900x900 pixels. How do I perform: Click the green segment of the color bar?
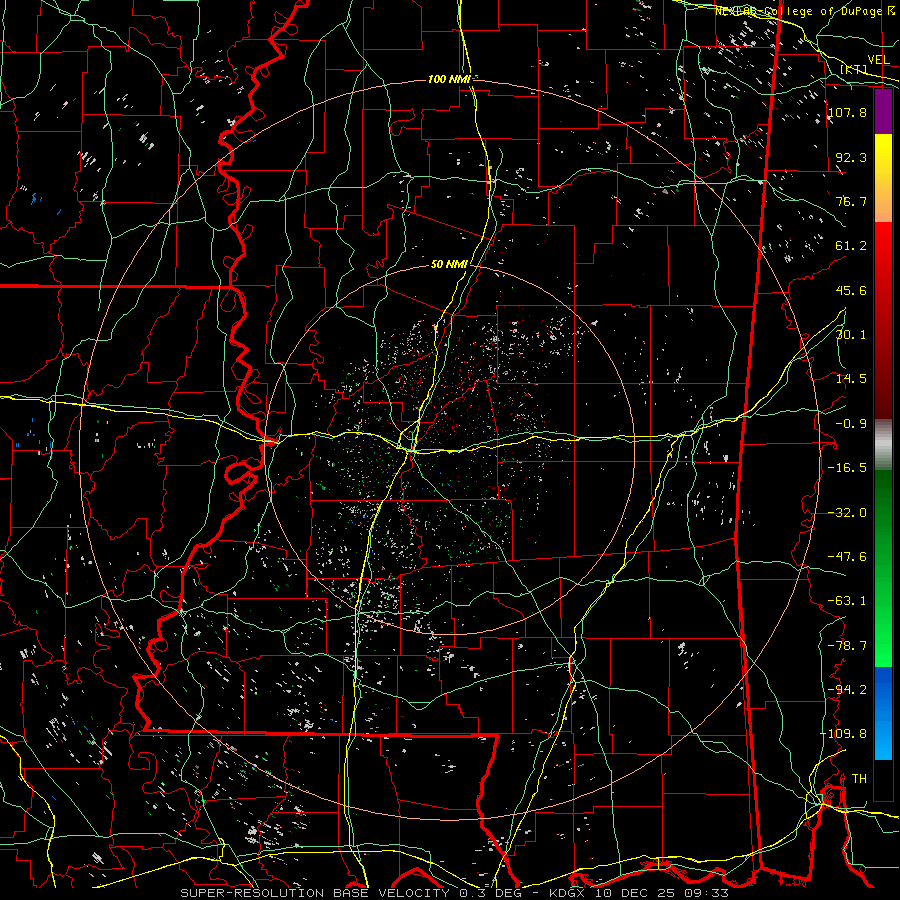click(x=883, y=568)
